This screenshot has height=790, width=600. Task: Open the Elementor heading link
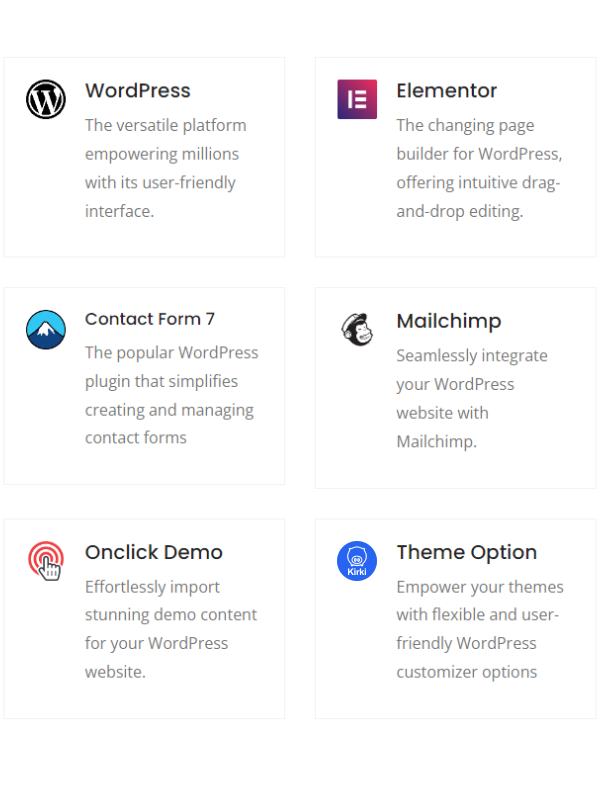[446, 90]
